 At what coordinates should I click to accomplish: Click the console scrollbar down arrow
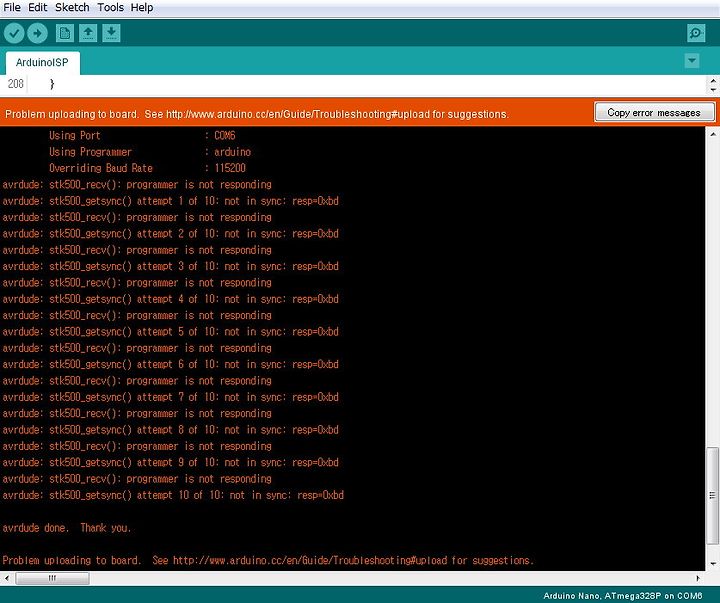712,564
